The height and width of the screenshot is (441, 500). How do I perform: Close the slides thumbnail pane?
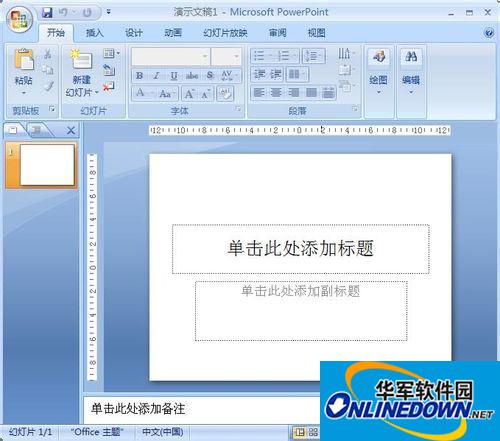(x=71, y=130)
